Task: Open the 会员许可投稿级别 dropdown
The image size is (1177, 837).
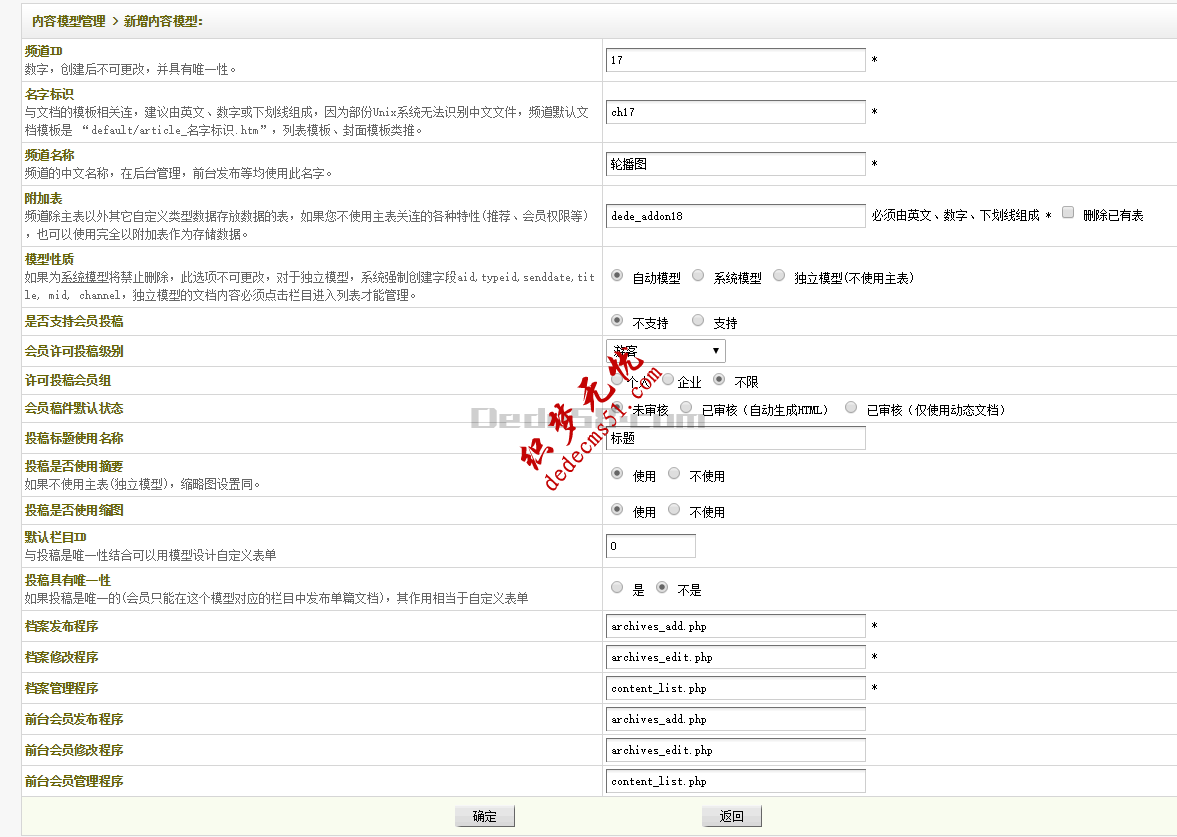Action: (x=666, y=351)
